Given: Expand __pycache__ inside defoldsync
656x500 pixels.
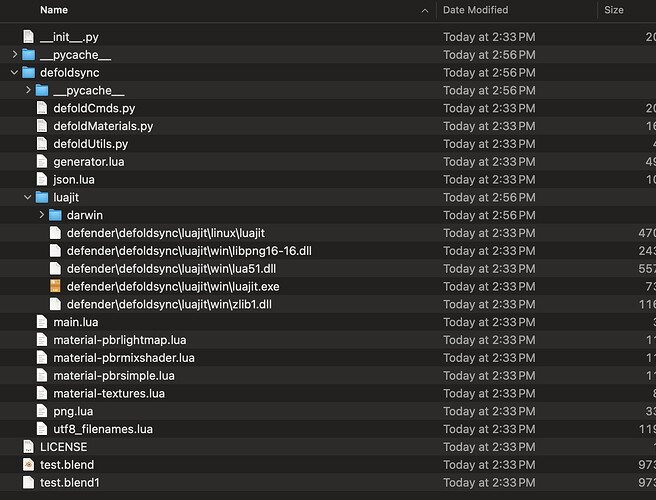Looking at the screenshot, I should coord(28,91).
